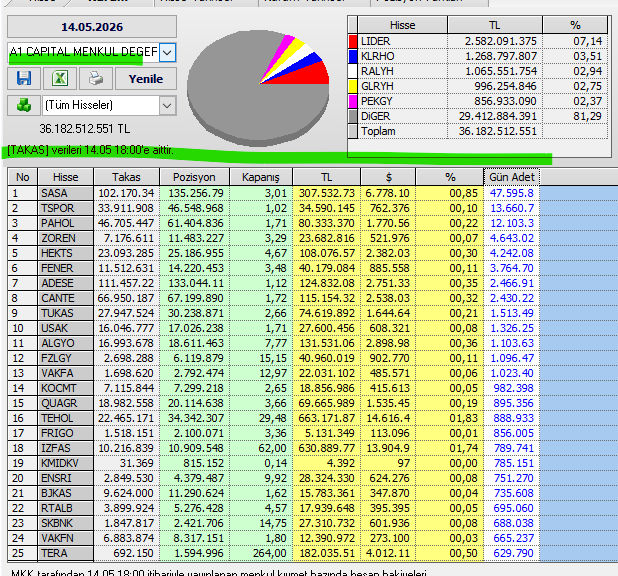Image resolution: width=618 pixels, height=576 pixels.
Task: Select the BJKAS stock cell
Action: pyautogui.click(x=66, y=493)
